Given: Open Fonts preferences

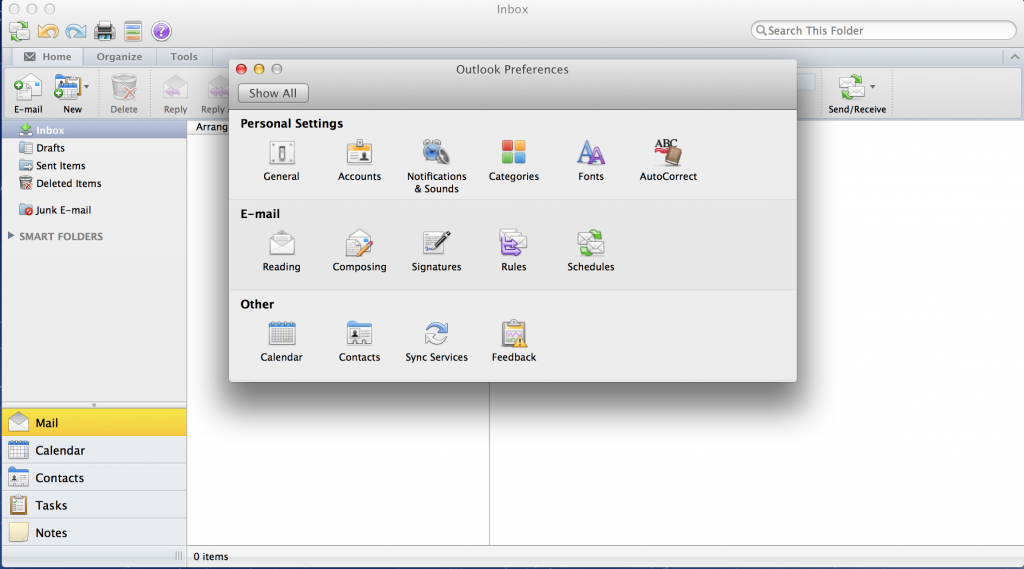Looking at the screenshot, I should (590, 161).
